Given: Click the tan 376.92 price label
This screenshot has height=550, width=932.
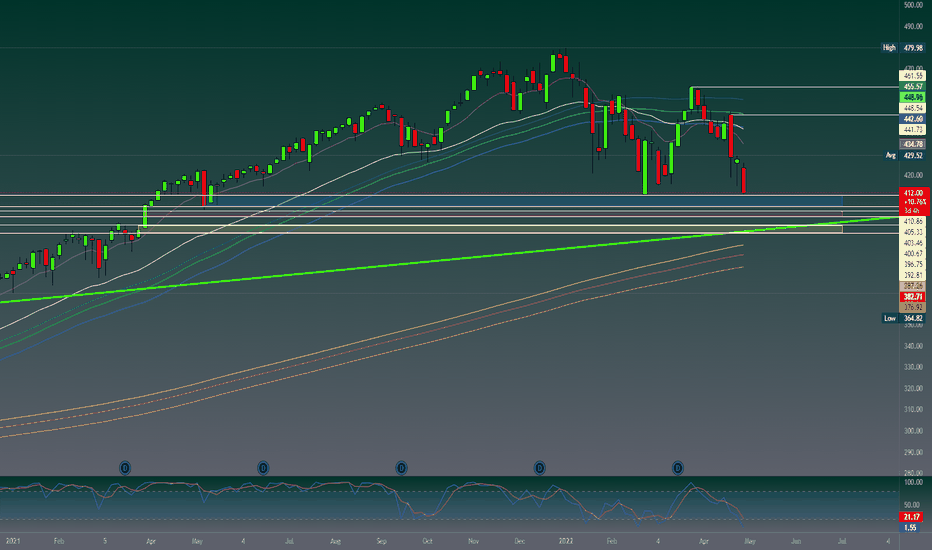Looking at the screenshot, I should click(913, 307).
